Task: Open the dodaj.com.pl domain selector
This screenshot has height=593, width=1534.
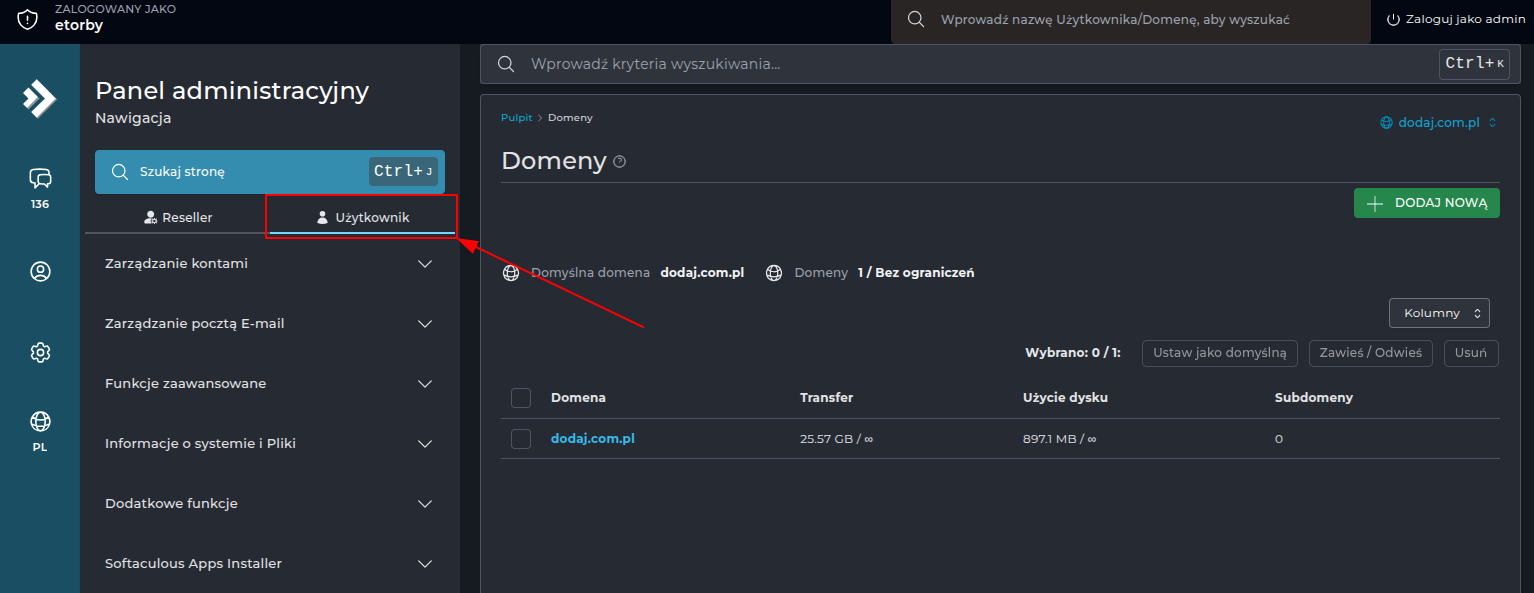Action: [1438, 123]
